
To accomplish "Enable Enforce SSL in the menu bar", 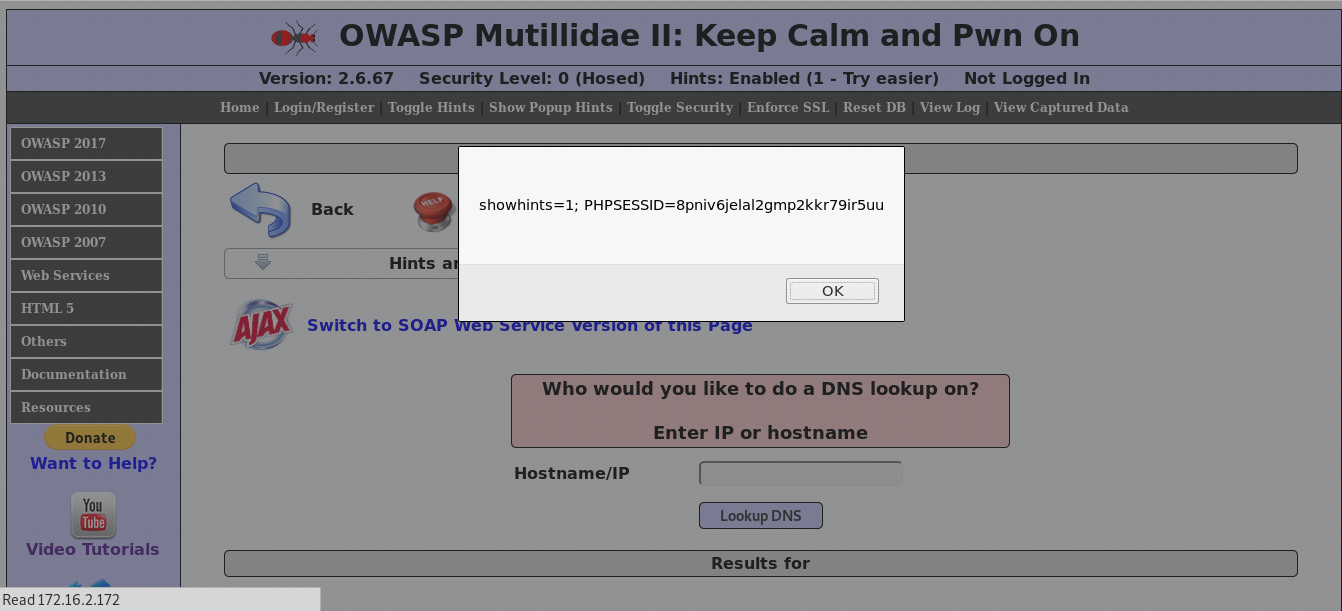I will click(788, 107).
